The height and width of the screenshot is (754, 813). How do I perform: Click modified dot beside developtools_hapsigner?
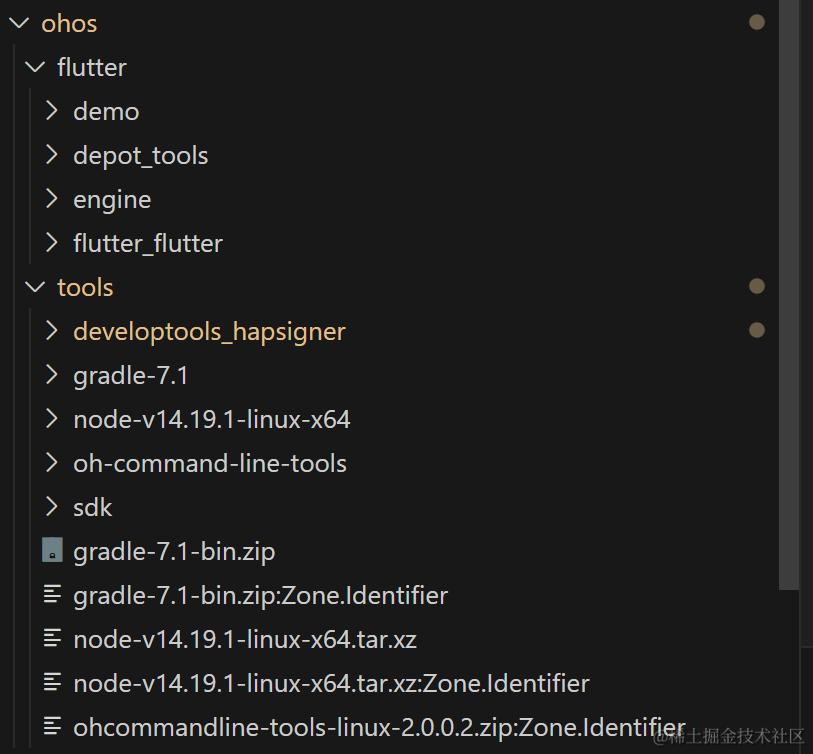(x=757, y=331)
